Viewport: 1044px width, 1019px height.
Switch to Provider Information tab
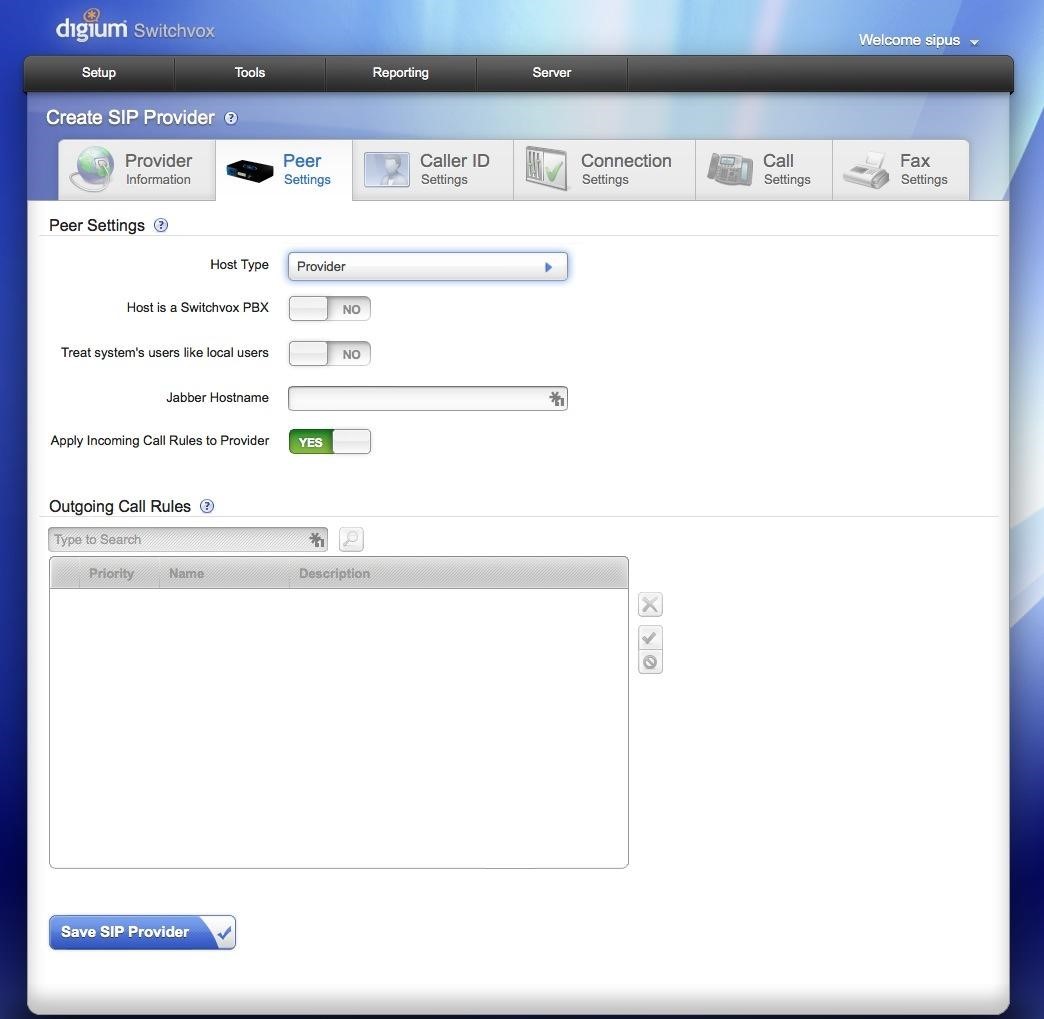click(x=136, y=170)
